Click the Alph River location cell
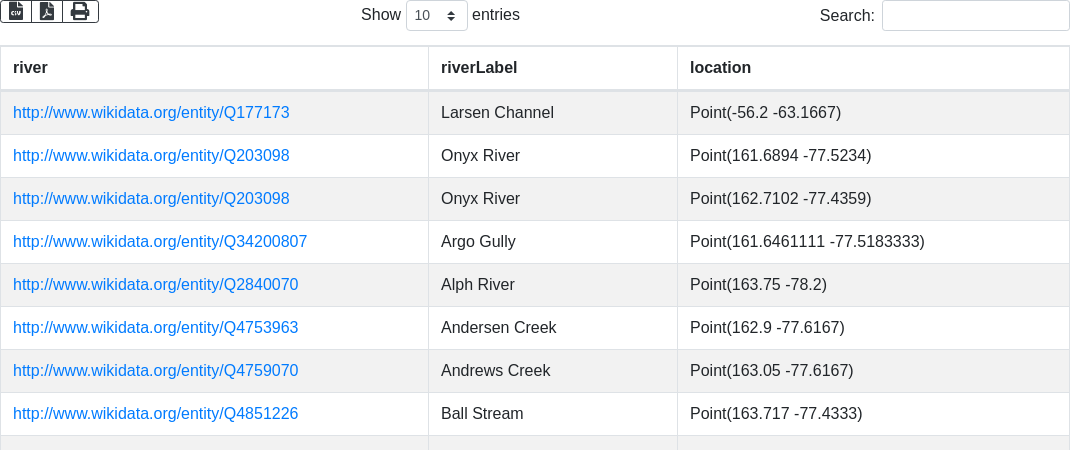1070x450 pixels. (x=758, y=285)
